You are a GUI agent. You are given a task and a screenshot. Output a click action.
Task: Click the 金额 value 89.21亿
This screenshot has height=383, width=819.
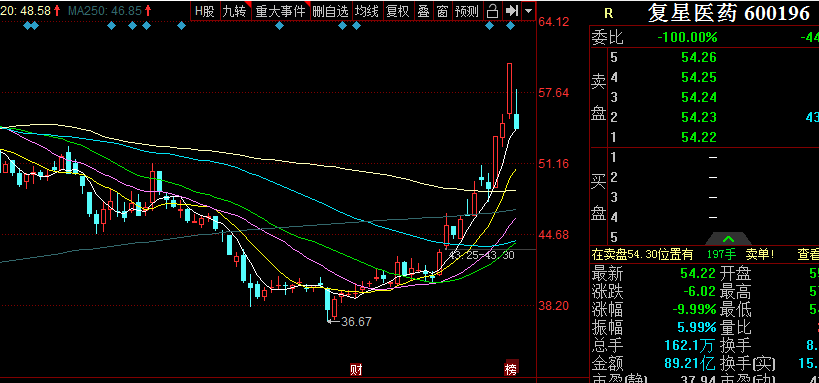[x=689, y=363]
